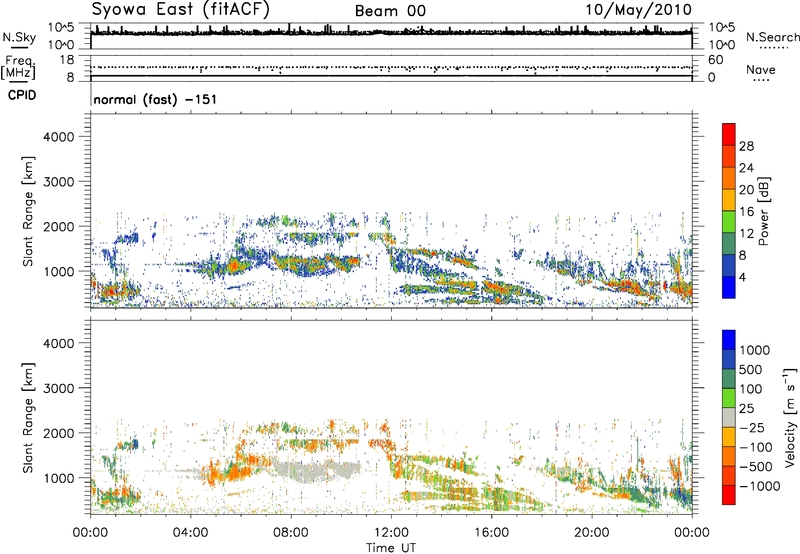Click the '12:00' time tick label

tap(391, 533)
